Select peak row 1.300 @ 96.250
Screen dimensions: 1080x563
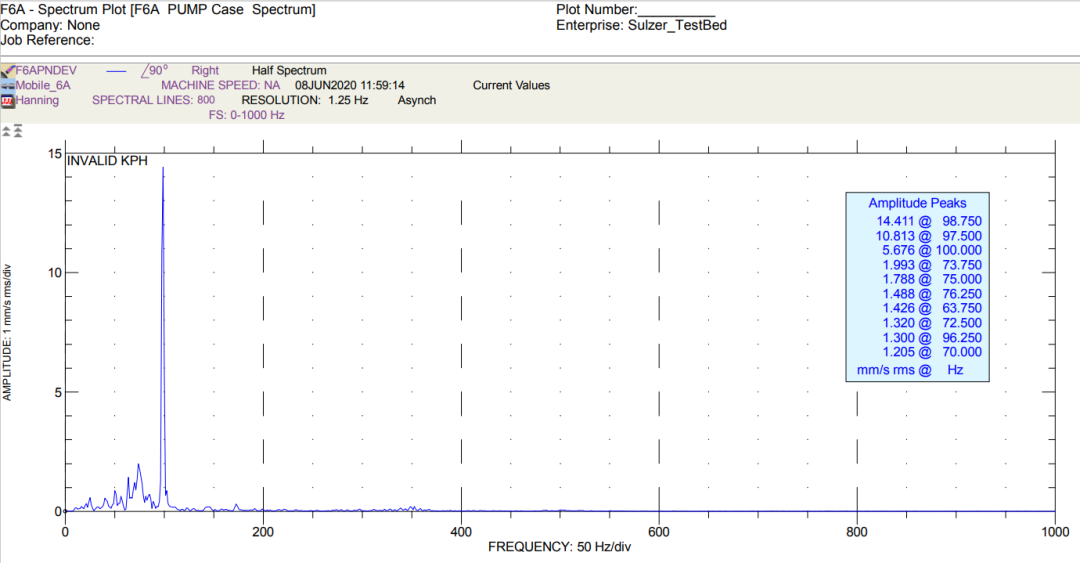pyautogui.click(x=932, y=338)
